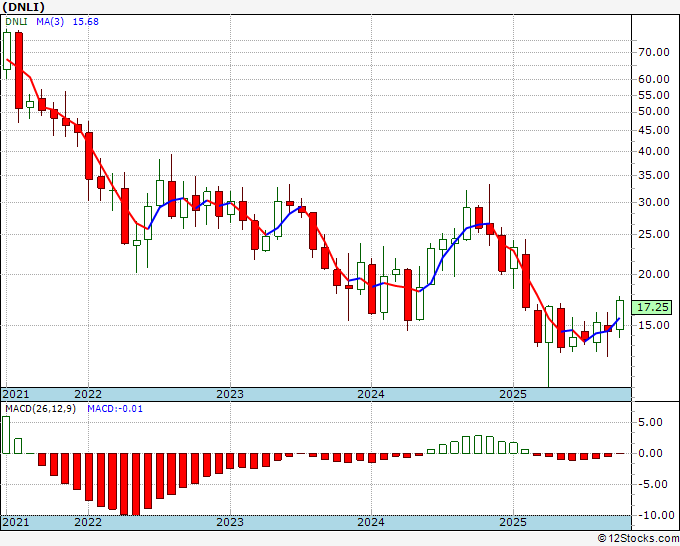Select the MACD:-0.01 value readout

coord(115,409)
